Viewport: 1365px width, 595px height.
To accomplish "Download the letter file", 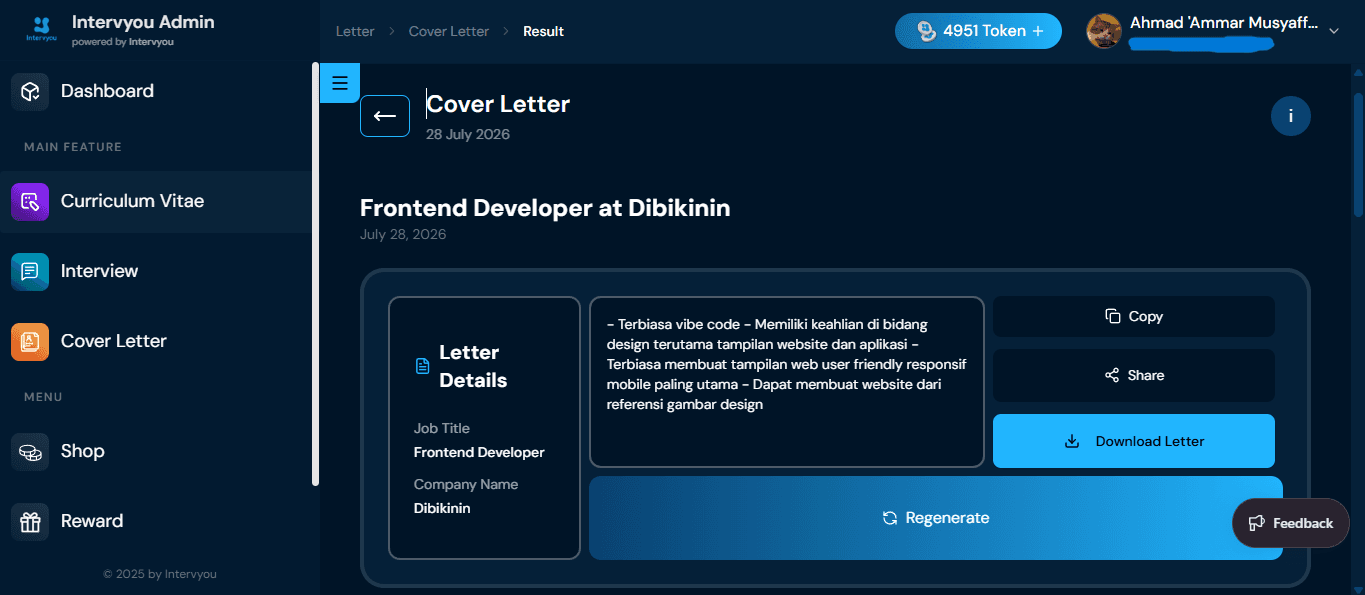I will pyautogui.click(x=1134, y=441).
